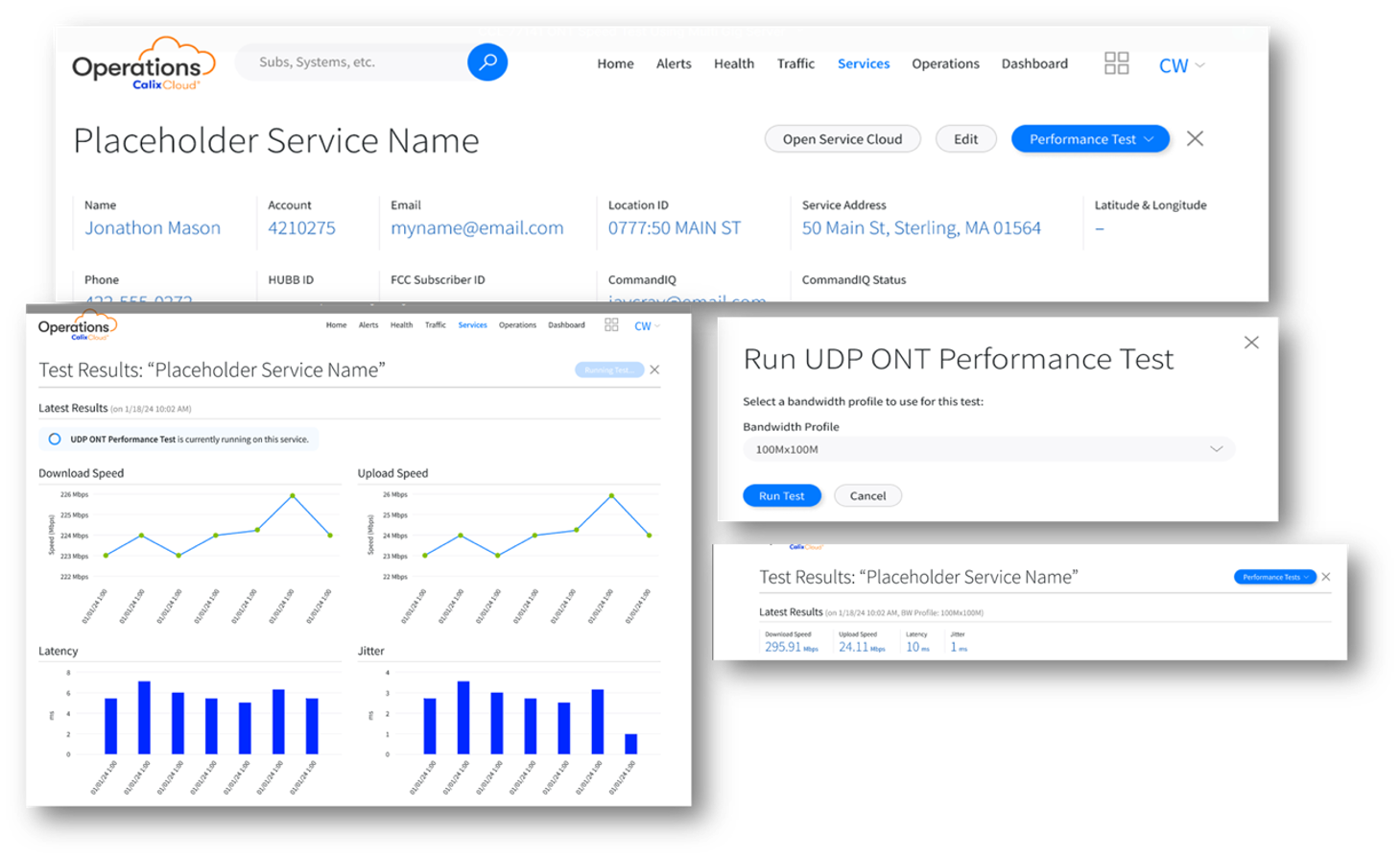This screenshot has height=859, width=1400.
Task: Click the 10 ms latency value
Action: [917, 647]
